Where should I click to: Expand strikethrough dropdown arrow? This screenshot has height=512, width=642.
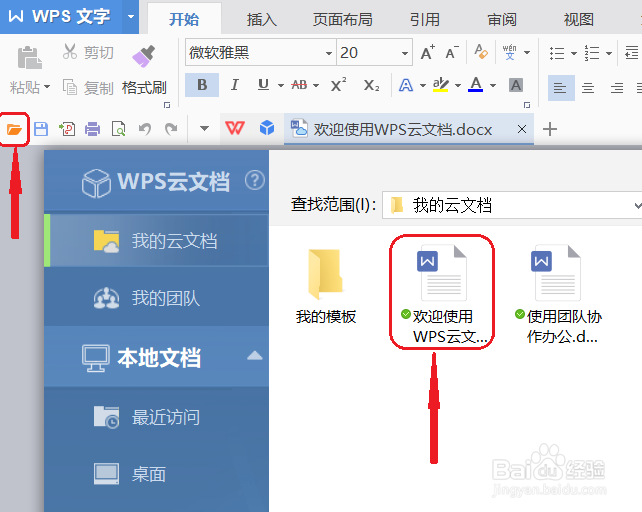316,86
